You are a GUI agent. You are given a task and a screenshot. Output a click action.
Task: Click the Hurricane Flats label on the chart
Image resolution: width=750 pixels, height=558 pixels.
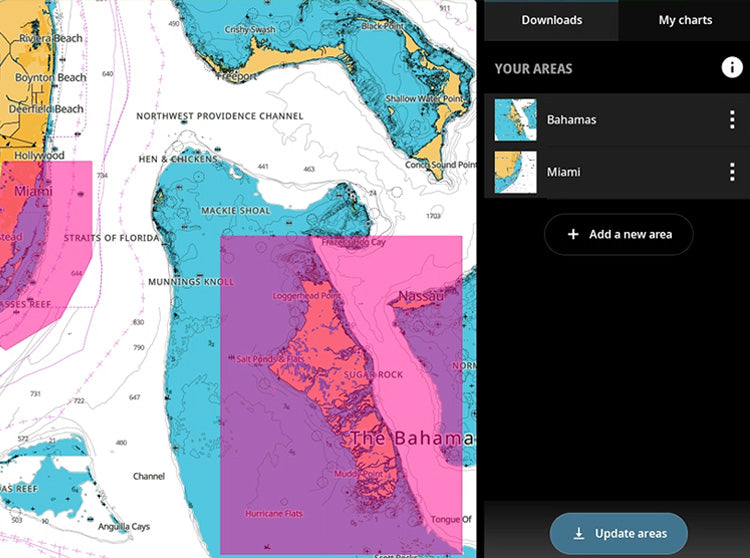click(x=274, y=514)
